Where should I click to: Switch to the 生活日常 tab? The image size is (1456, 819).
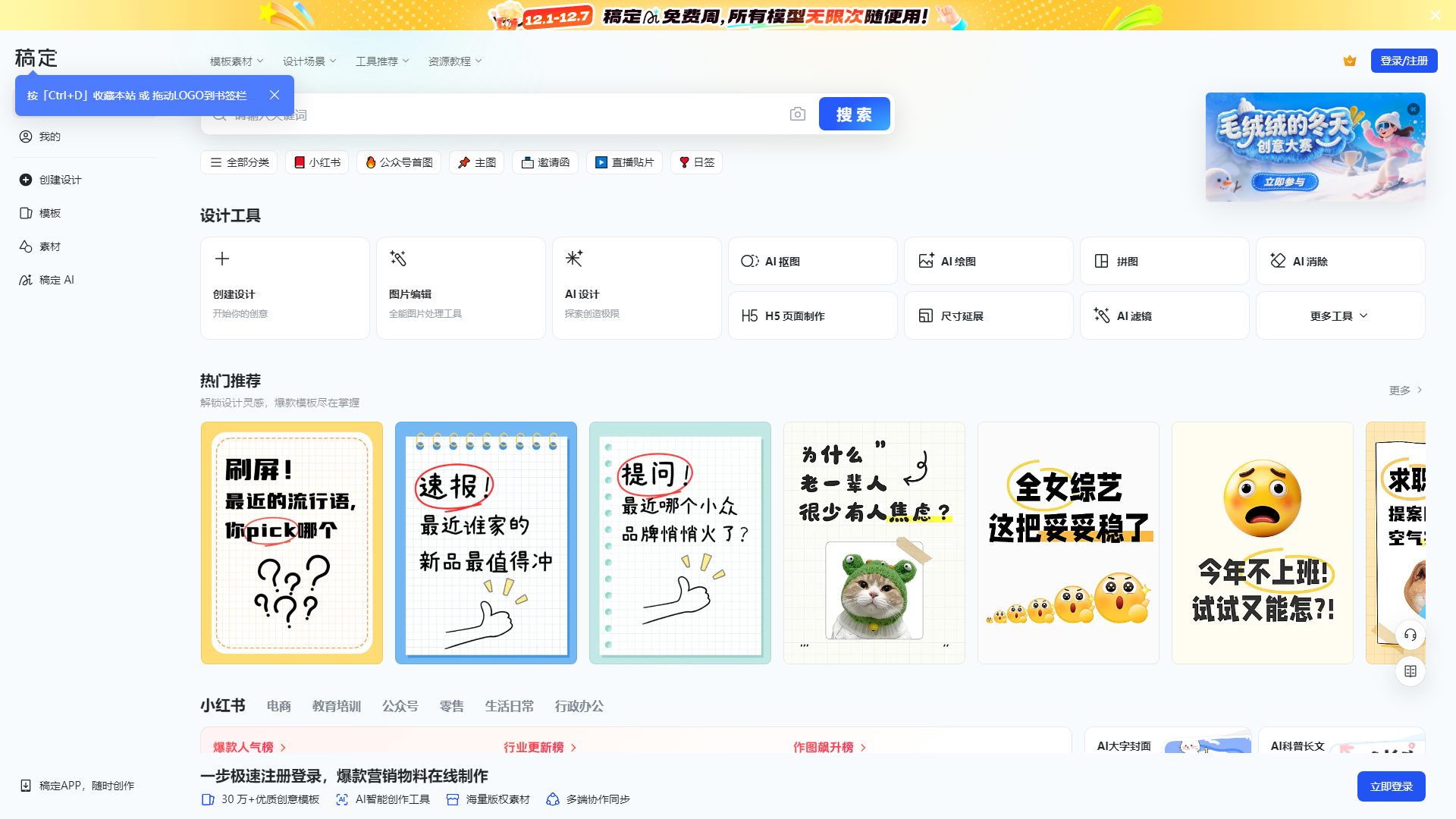pos(509,706)
